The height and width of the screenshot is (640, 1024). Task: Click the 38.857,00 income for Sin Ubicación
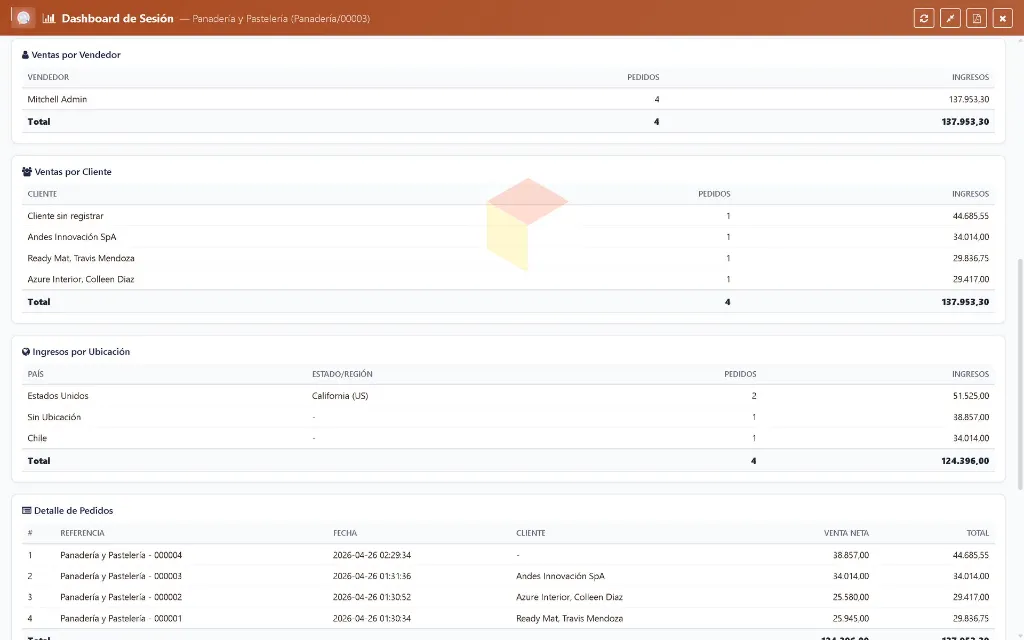click(x=970, y=417)
